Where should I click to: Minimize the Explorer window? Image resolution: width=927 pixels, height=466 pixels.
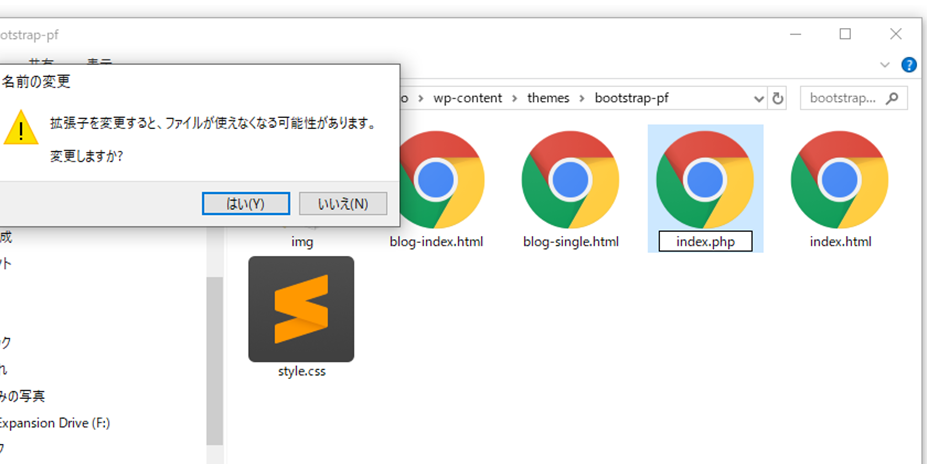tap(796, 34)
